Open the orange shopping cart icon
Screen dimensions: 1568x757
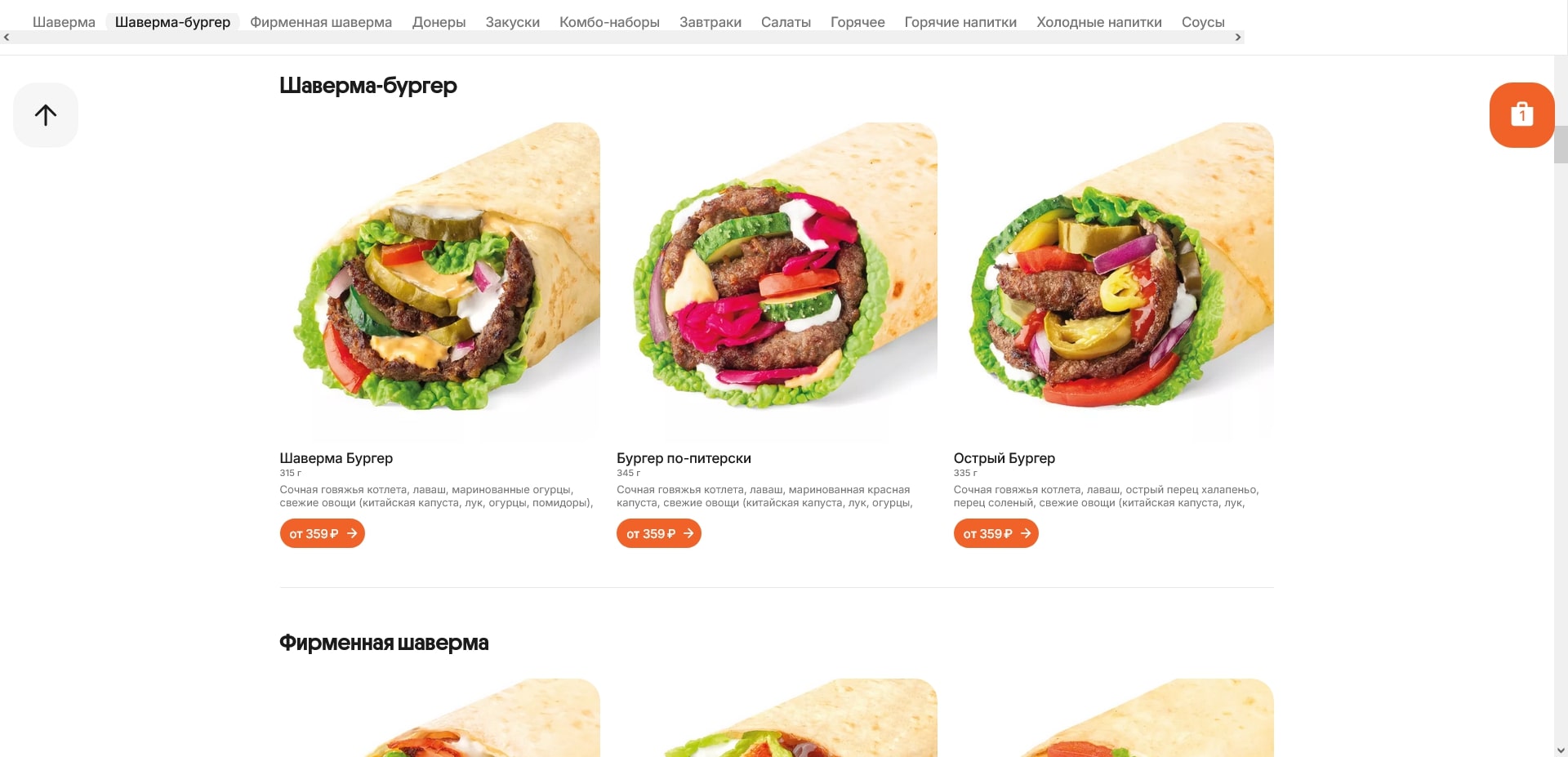pos(1521,115)
